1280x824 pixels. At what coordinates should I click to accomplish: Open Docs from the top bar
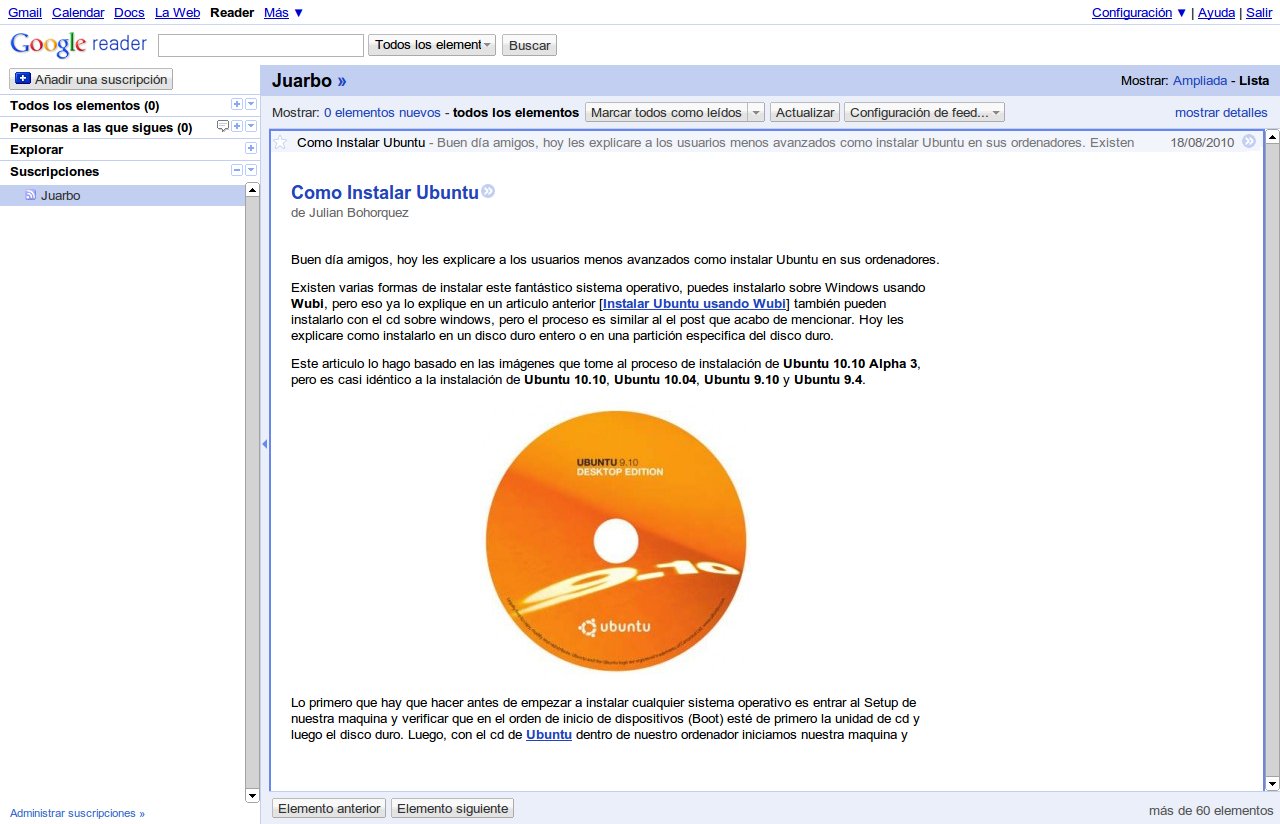pos(129,13)
